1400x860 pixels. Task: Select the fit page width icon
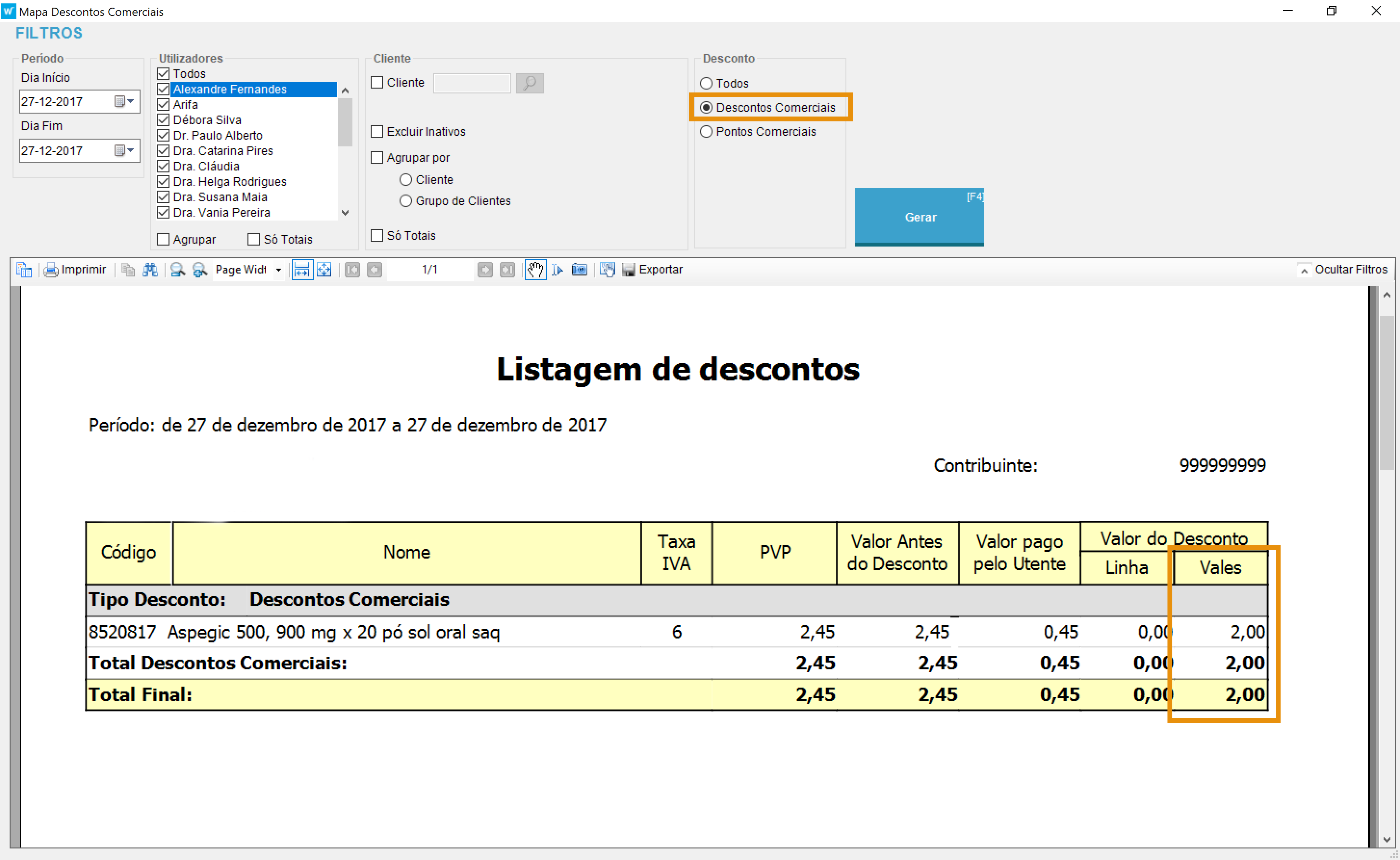(302, 270)
